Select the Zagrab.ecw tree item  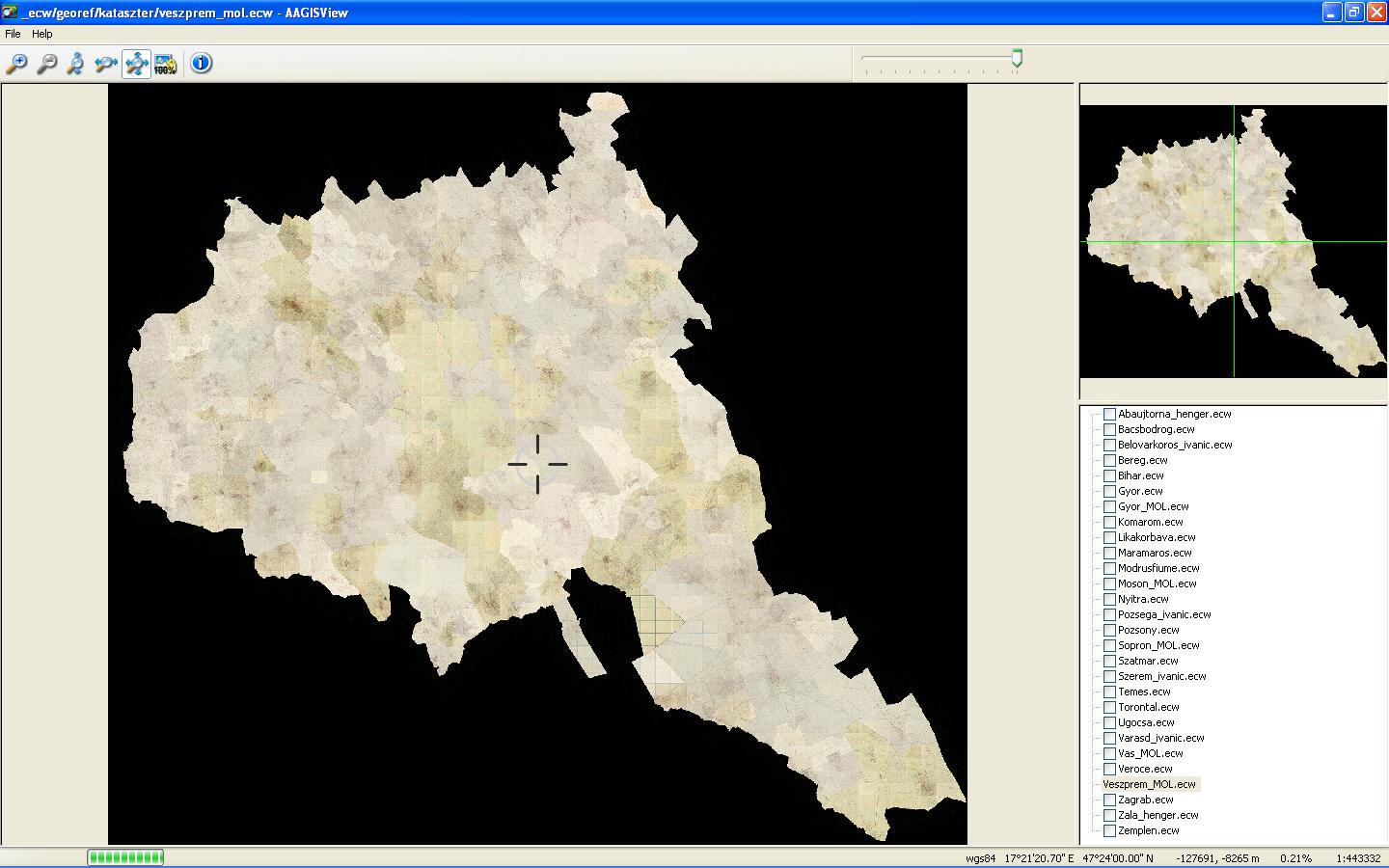tap(1146, 800)
